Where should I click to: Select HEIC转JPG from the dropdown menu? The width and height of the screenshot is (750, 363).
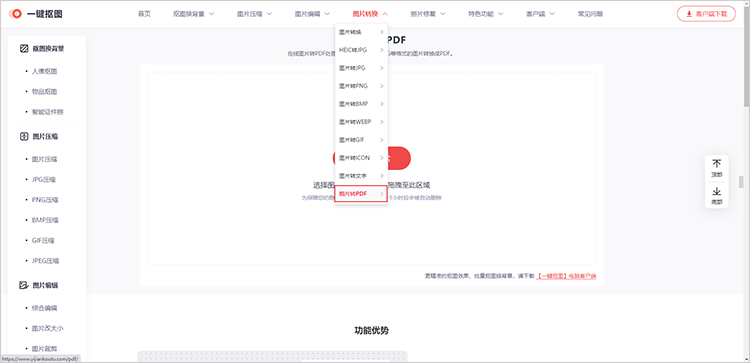pyautogui.click(x=361, y=50)
